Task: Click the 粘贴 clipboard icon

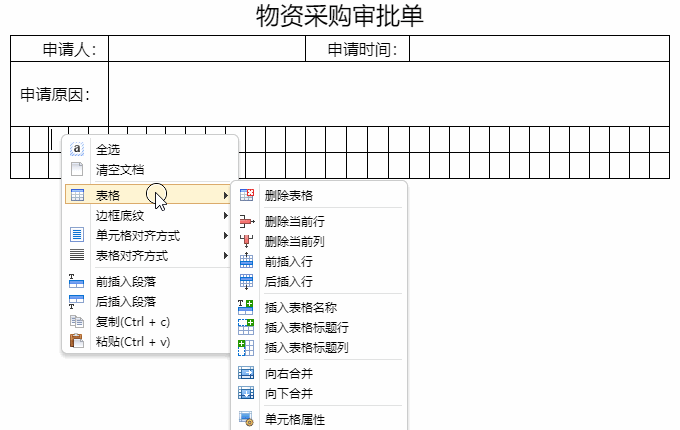Action: tap(77, 341)
